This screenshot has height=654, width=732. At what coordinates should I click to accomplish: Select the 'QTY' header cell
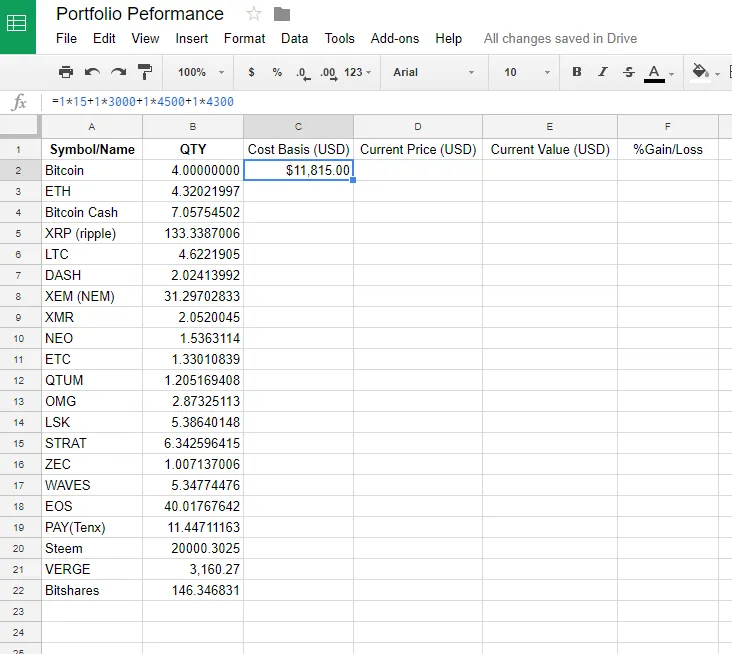point(193,149)
